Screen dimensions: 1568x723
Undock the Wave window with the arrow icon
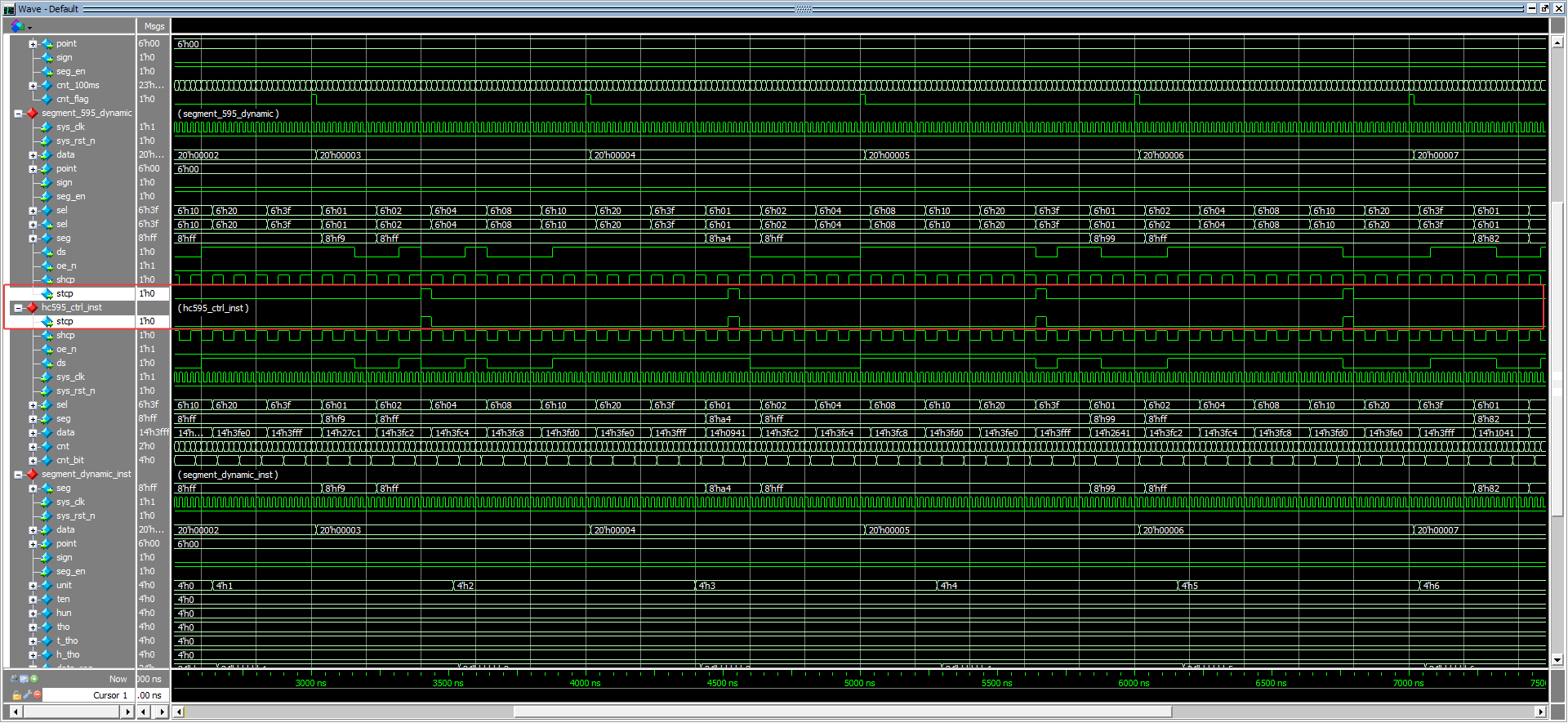(1545, 8)
